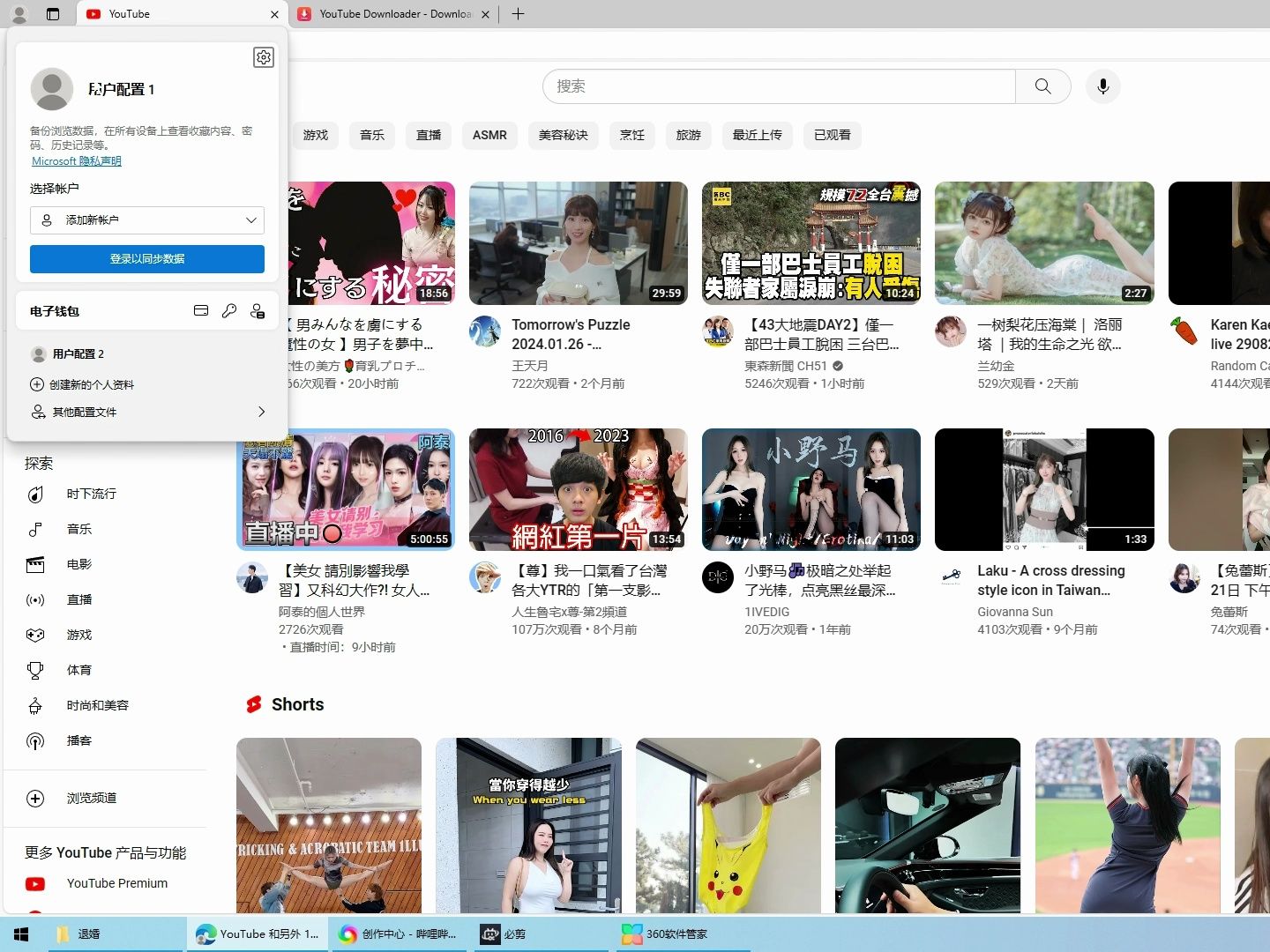Click 王天月 channel avatar
Screen dimensions: 1270x952
[x=485, y=331]
